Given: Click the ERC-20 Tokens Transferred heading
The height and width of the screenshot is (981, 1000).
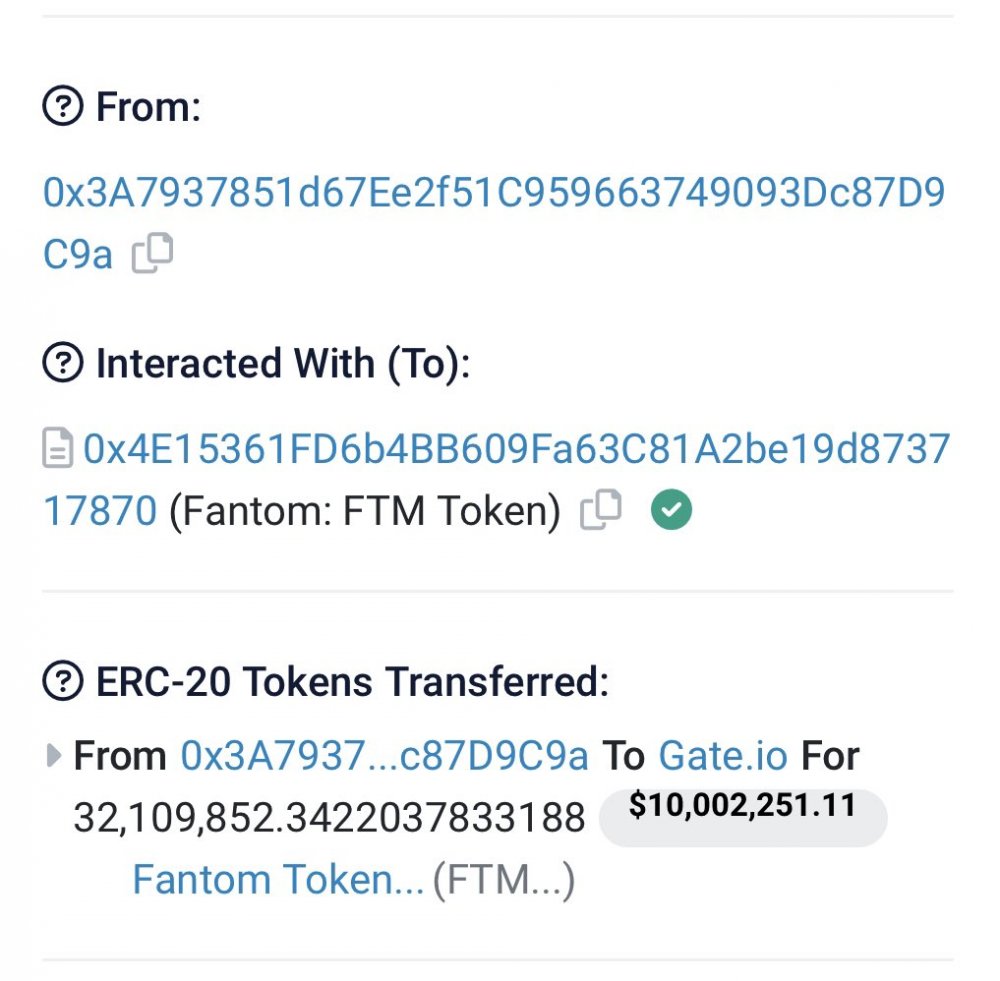Looking at the screenshot, I should point(353,681).
